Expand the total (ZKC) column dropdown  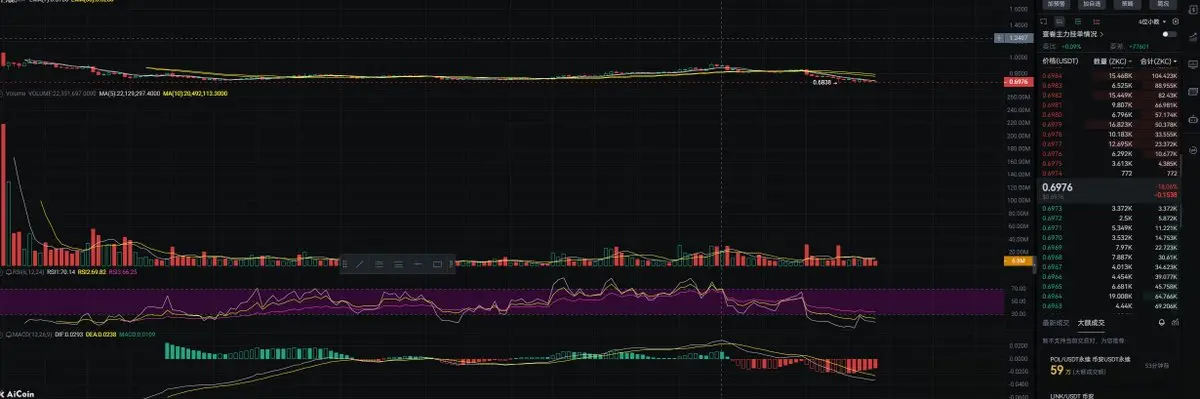click(1158, 61)
